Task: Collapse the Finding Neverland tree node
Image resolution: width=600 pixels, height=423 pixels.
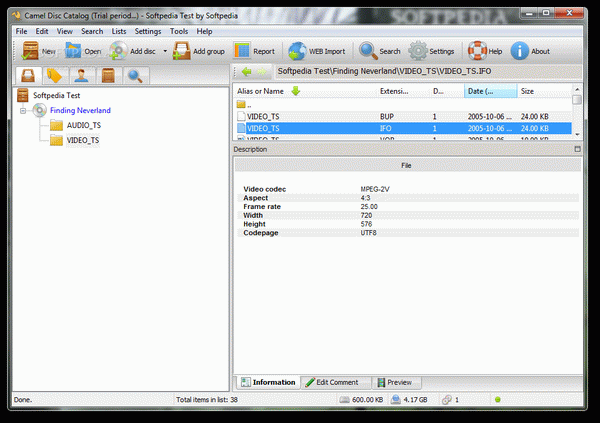Action: 22,110
